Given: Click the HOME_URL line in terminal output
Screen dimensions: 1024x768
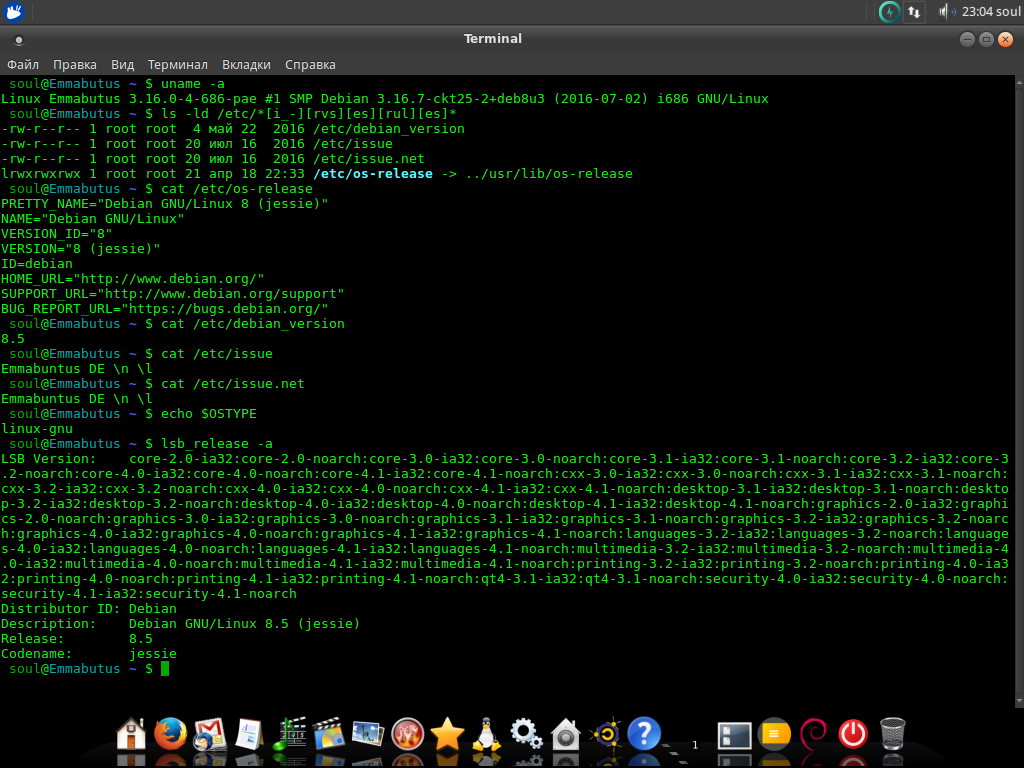Looking at the screenshot, I should point(133,279).
